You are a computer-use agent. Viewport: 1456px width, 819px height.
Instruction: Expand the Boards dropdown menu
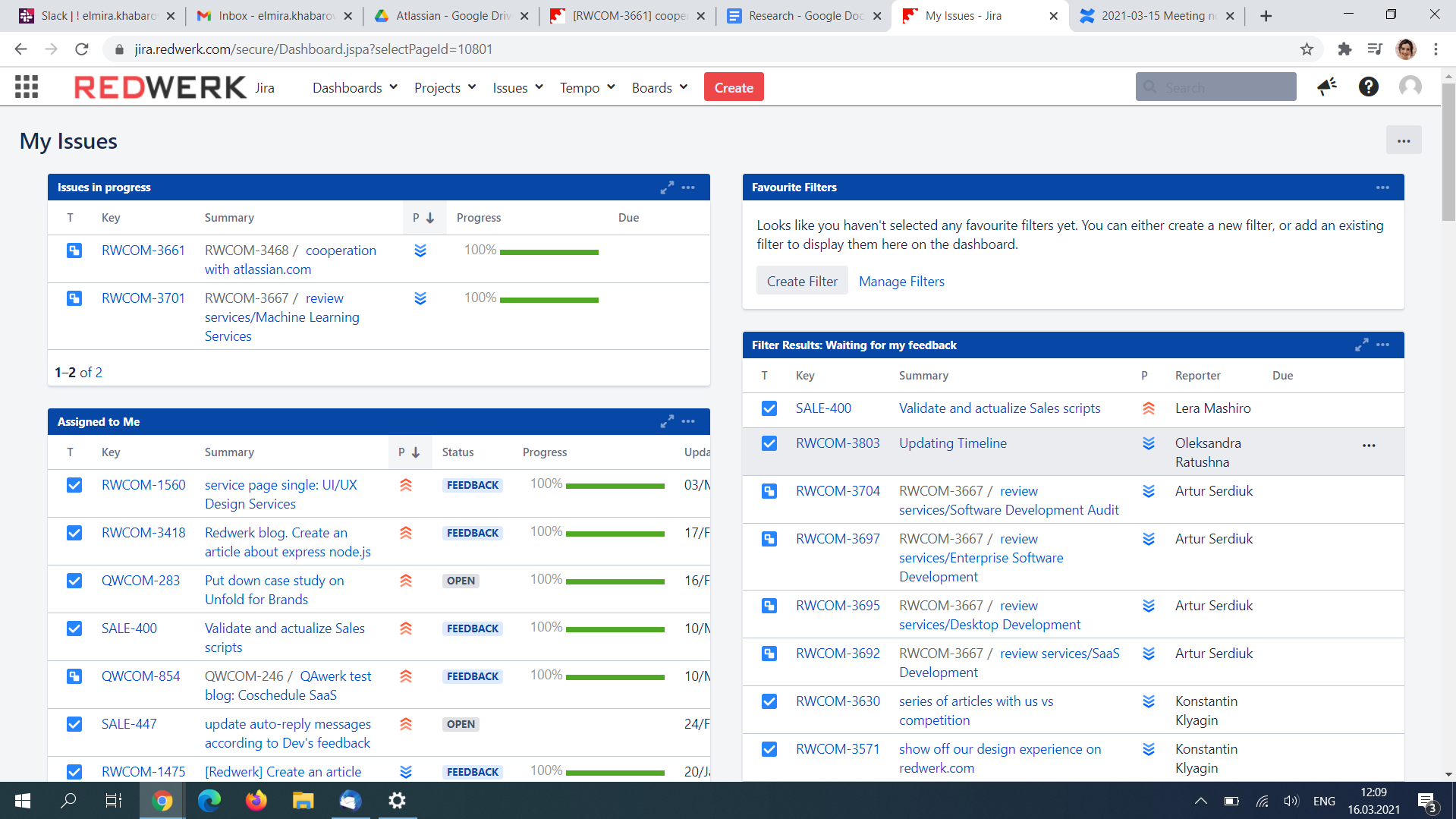pyautogui.click(x=659, y=88)
